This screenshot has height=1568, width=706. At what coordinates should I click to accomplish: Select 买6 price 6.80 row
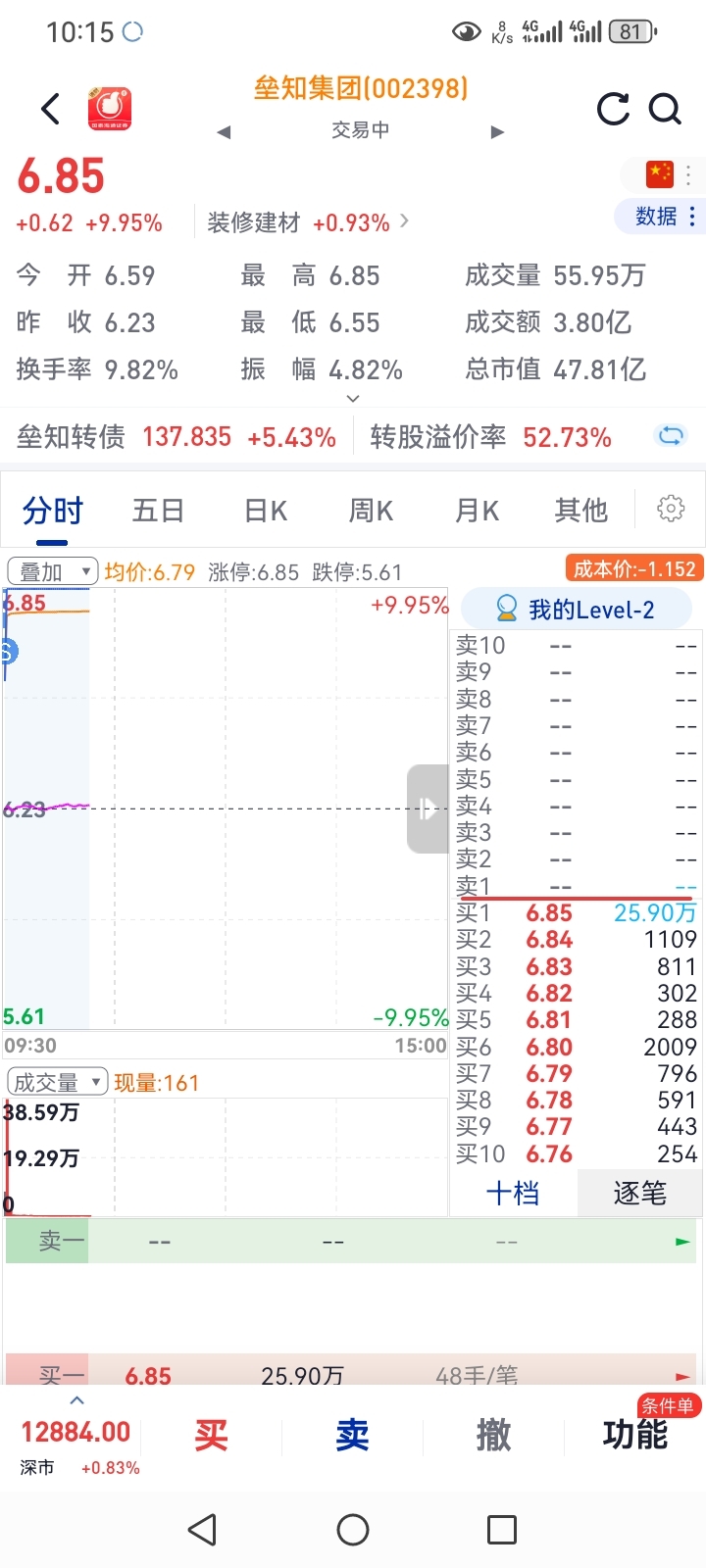[x=577, y=1048]
